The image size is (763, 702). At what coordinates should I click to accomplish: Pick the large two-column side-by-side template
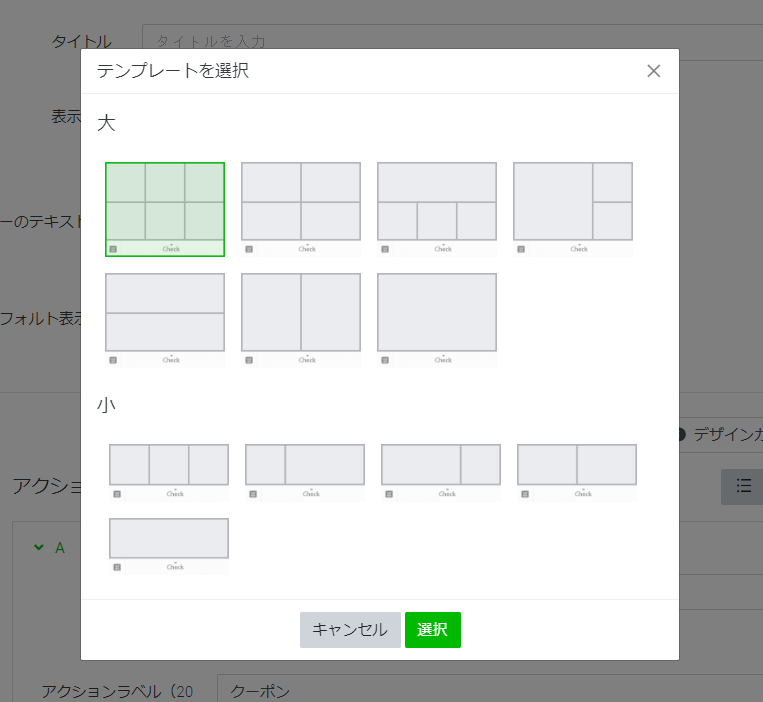(301, 320)
